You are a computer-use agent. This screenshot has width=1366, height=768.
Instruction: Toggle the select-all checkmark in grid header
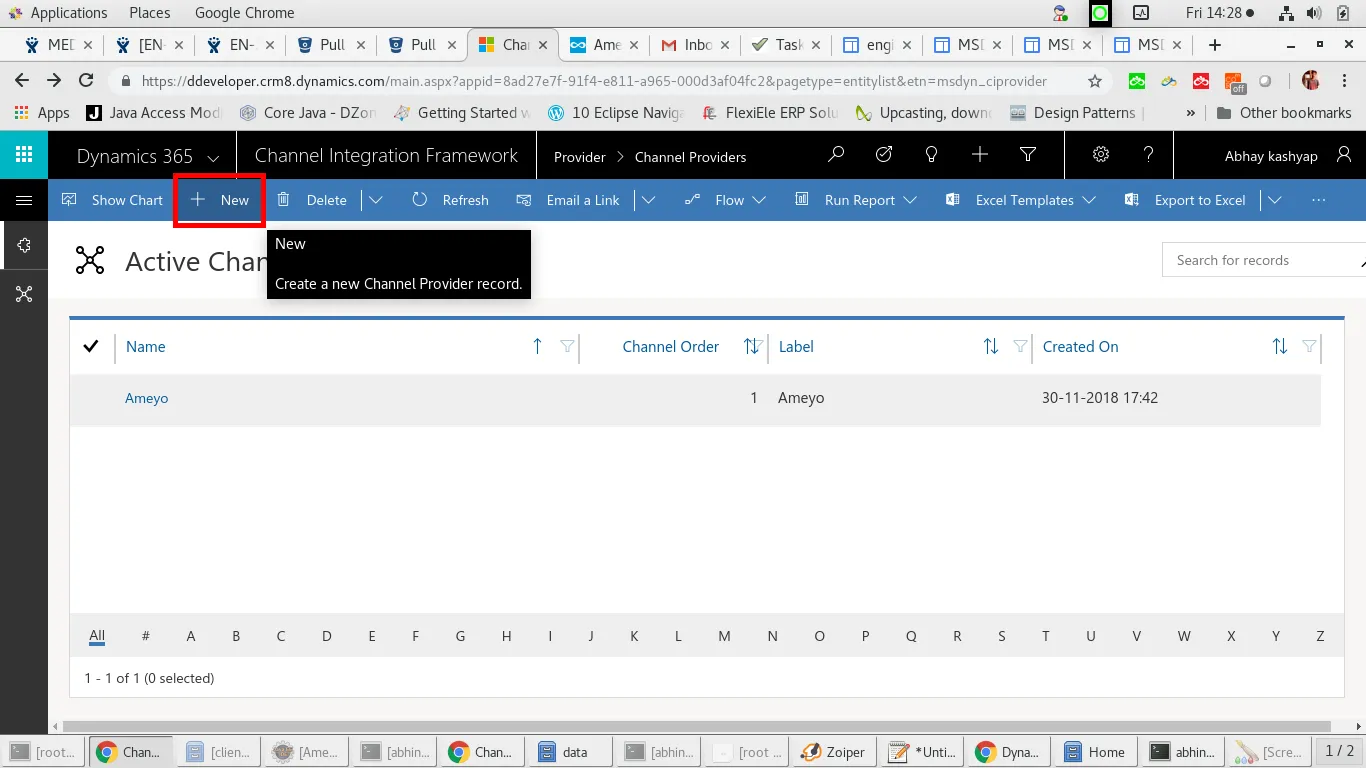[91, 346]
